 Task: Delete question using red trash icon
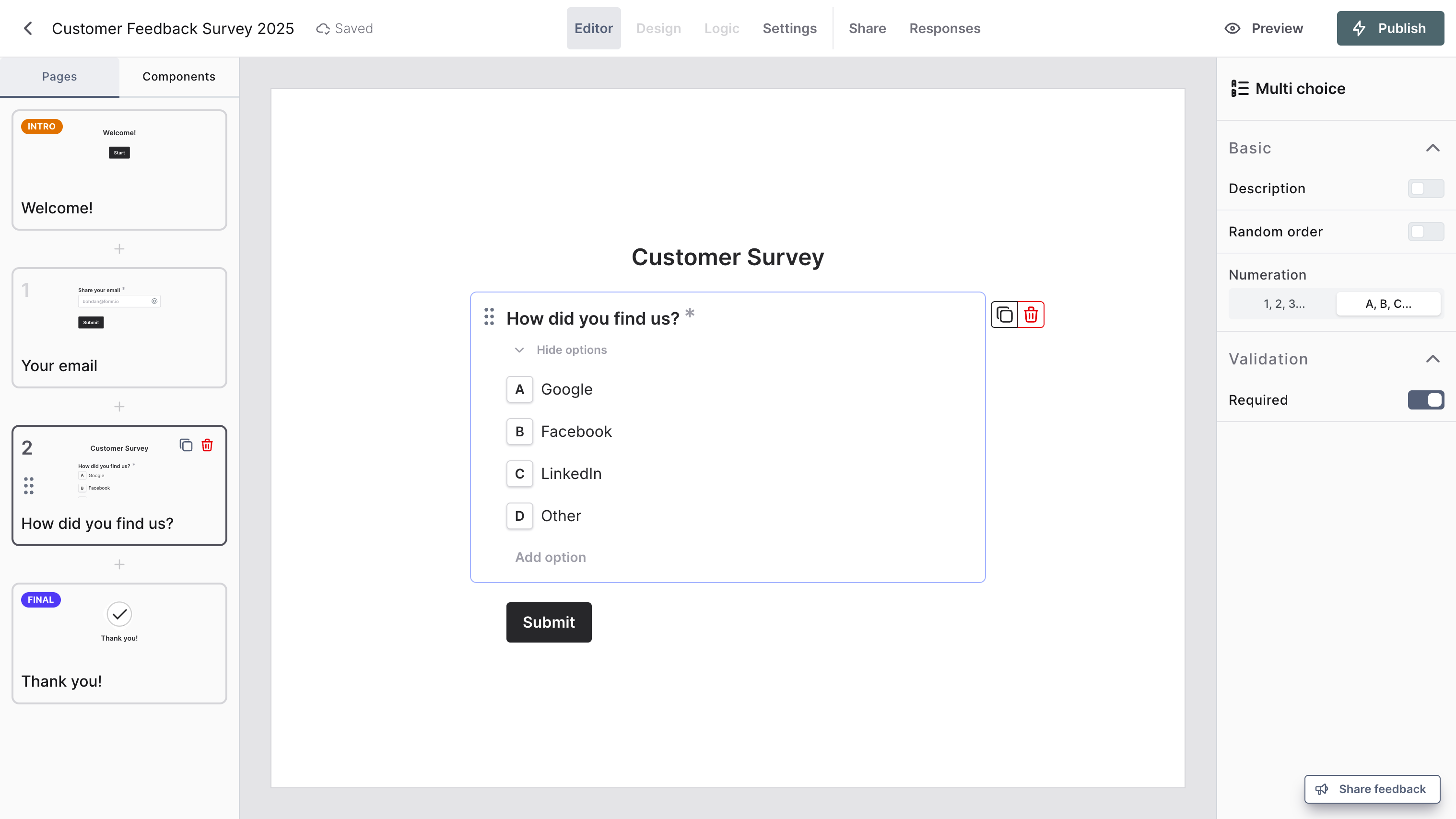click(1031, 315)
